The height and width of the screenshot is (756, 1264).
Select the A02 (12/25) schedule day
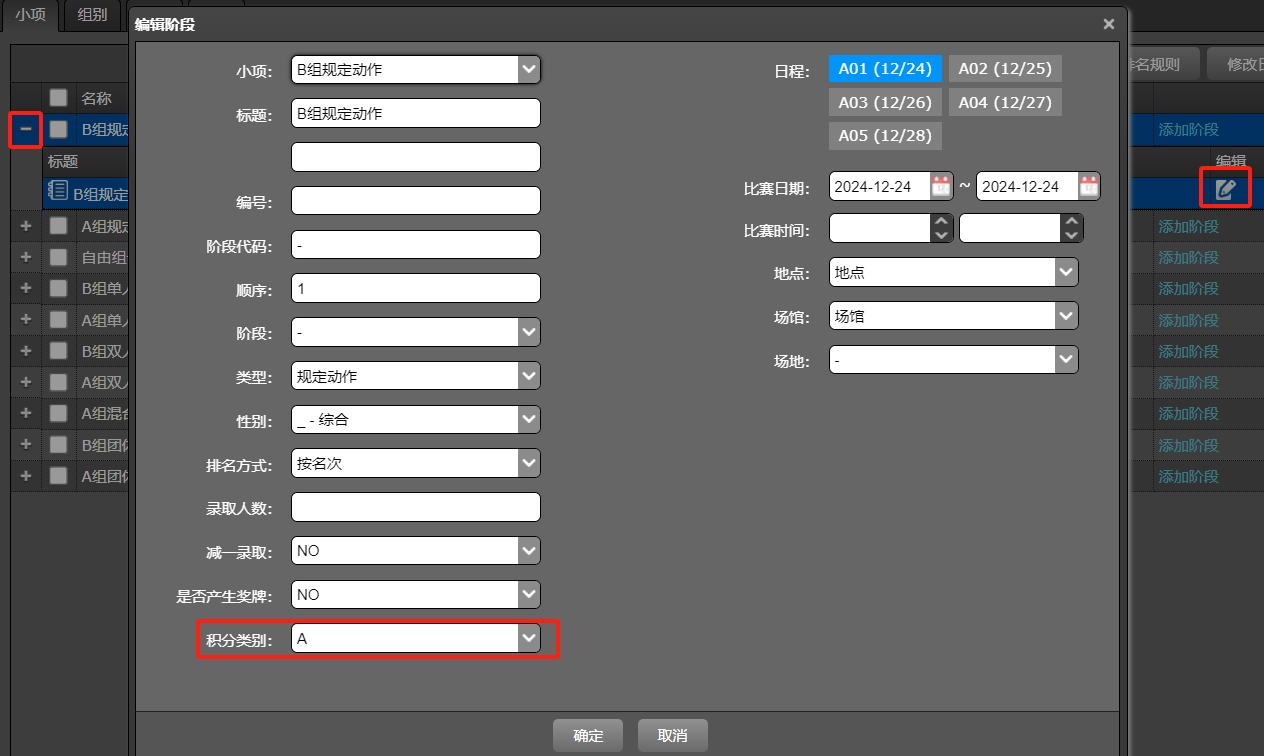(1005, 69)
